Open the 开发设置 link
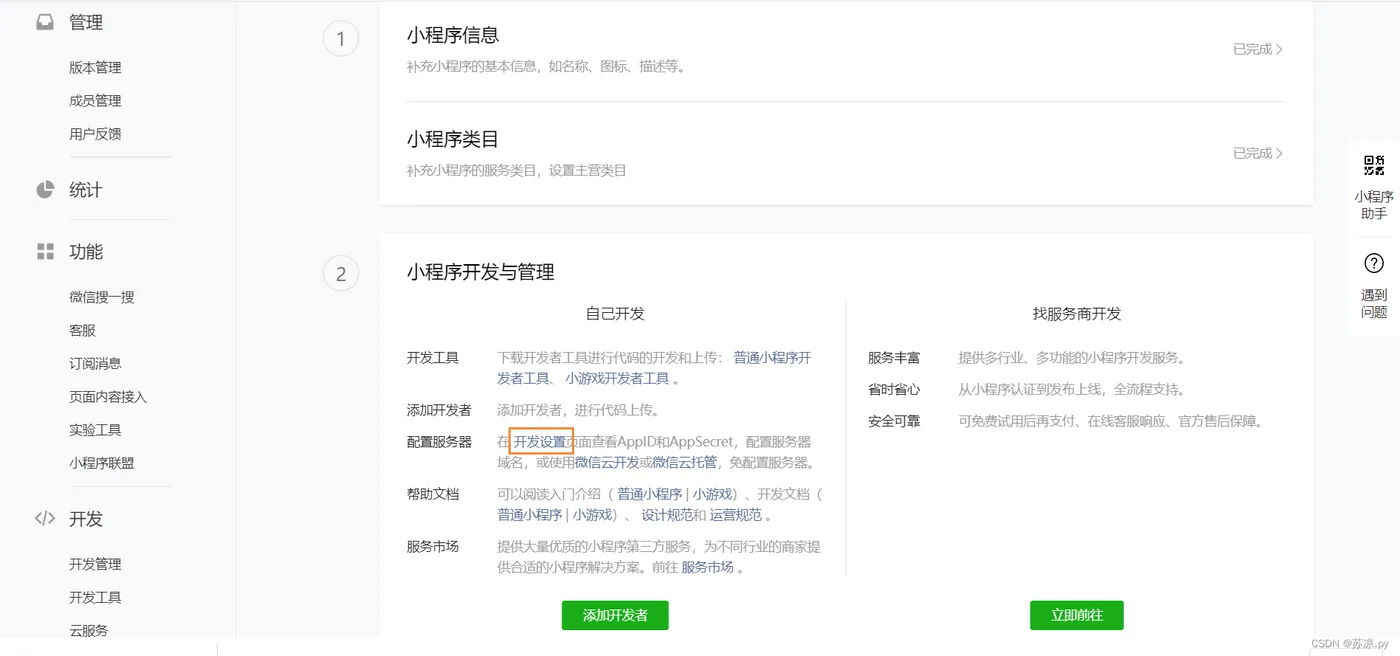 [x=540, y=441]
